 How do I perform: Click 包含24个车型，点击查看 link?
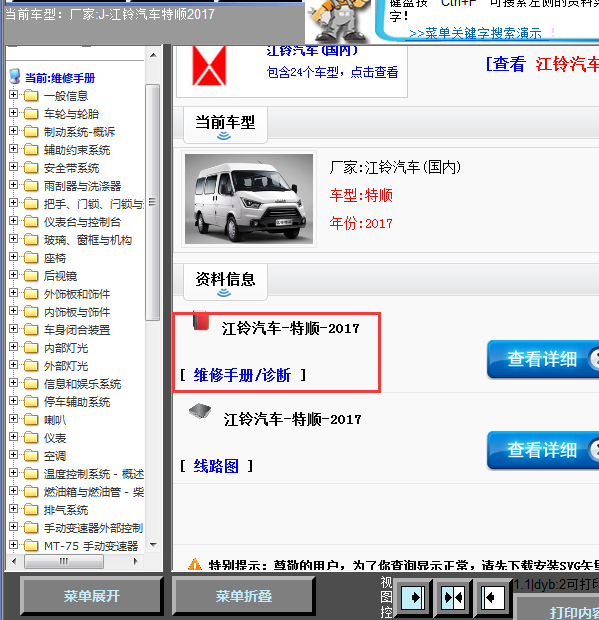tap(332, 72)
